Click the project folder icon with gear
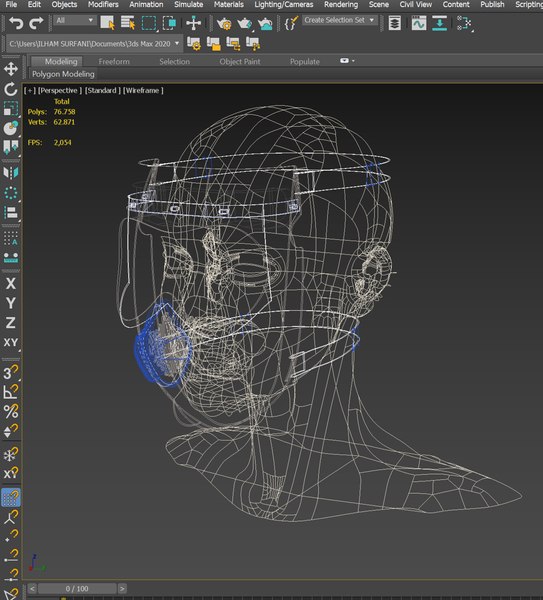This screenshot has width=543, height=600. click(194, 44)
